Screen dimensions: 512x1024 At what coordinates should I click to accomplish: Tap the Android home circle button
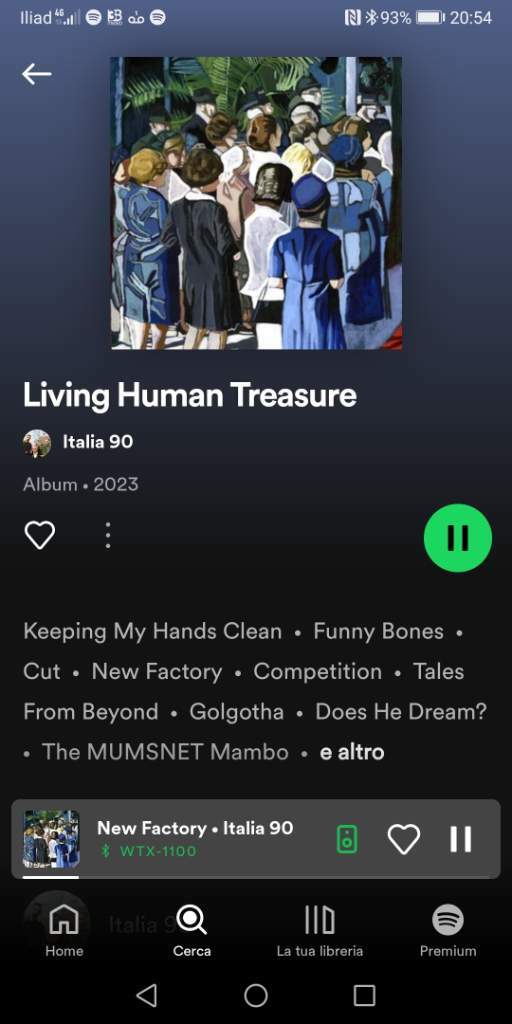[256, 995]
